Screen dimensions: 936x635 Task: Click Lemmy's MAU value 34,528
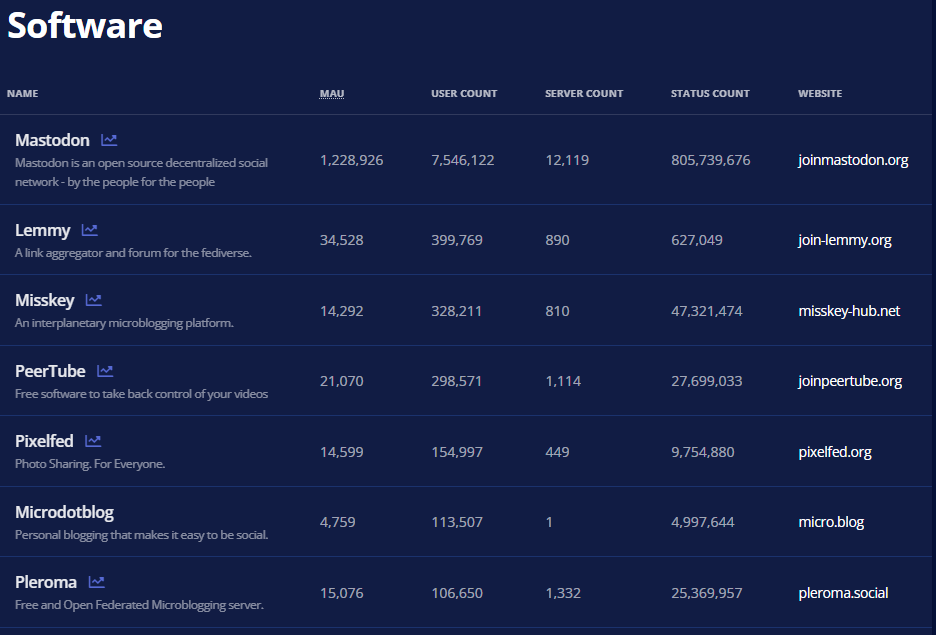coord(341,240)
